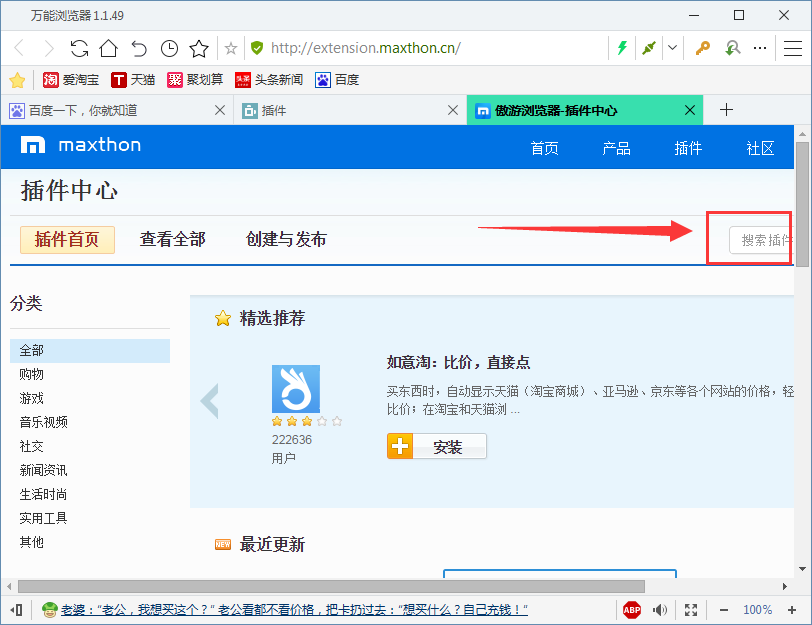Show the previous featured plugin with the left arrow
Viewport: 812px width, 625px height.
(209, 399)
